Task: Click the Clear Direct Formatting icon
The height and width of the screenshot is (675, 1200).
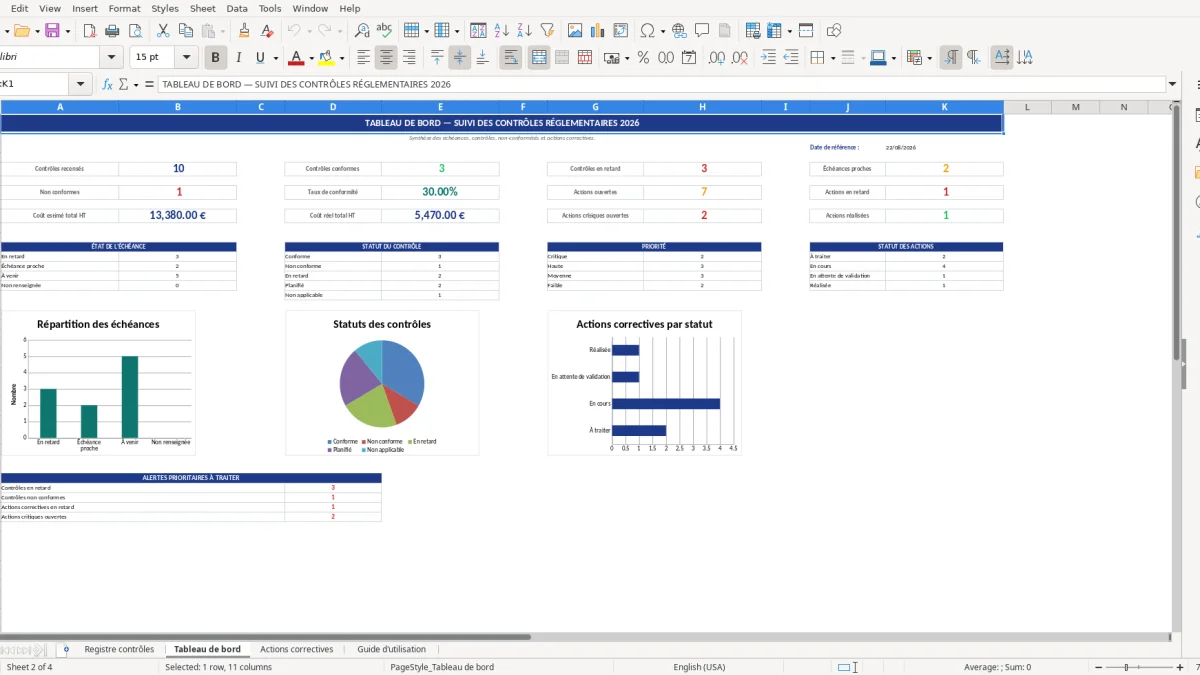Action: pyautogui.click(x=267, y=31)
